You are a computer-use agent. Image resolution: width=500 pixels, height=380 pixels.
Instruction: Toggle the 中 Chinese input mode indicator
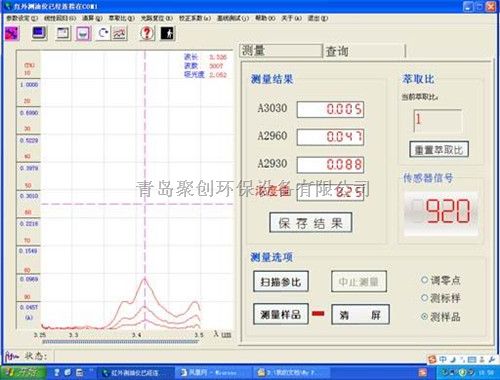tap(443, 359)
